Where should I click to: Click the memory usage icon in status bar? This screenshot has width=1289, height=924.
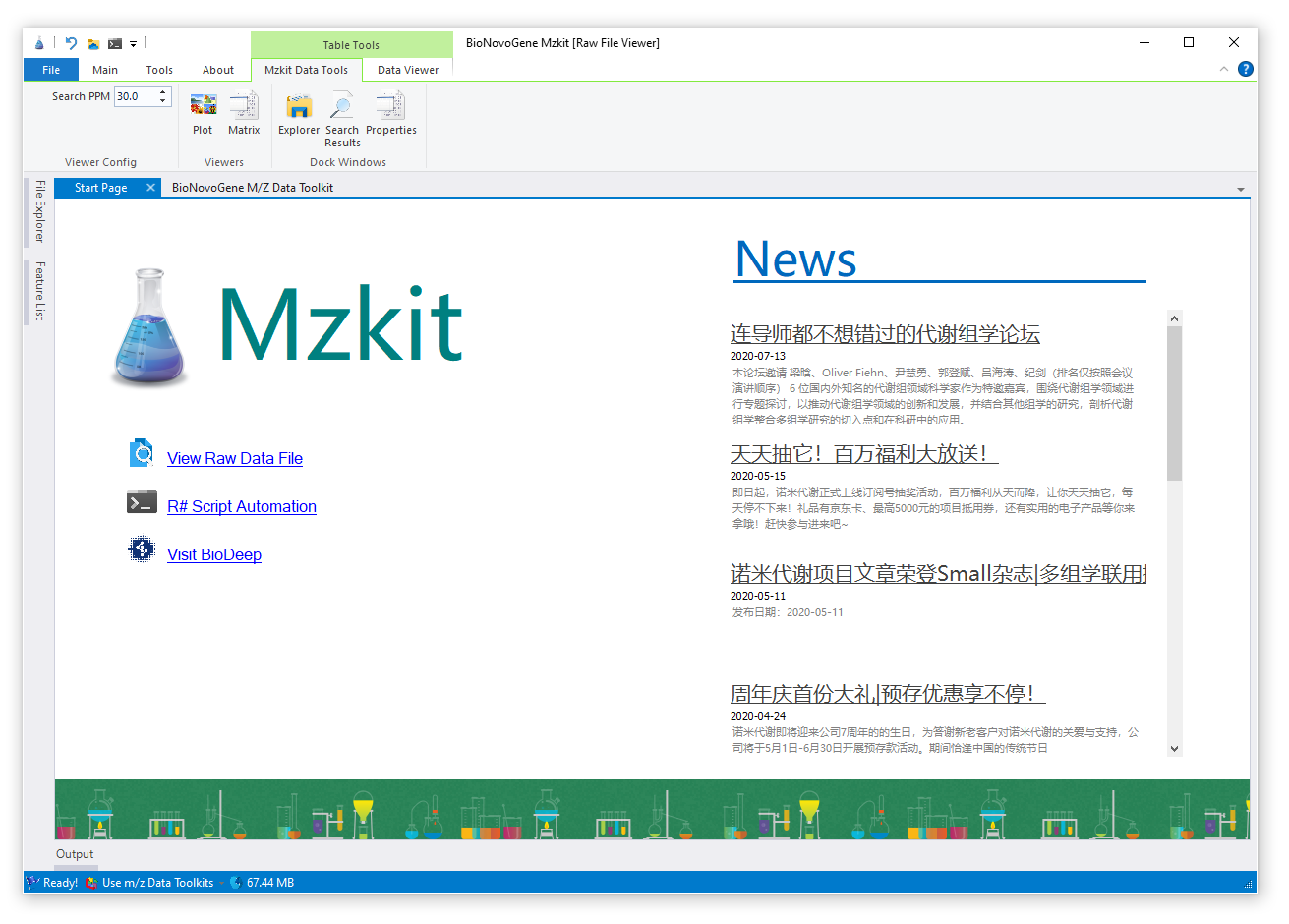236,883
